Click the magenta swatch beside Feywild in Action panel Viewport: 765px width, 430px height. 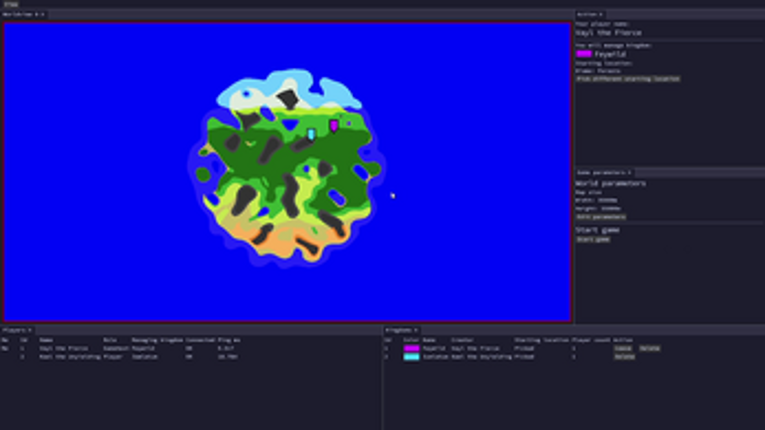(584, 54)
